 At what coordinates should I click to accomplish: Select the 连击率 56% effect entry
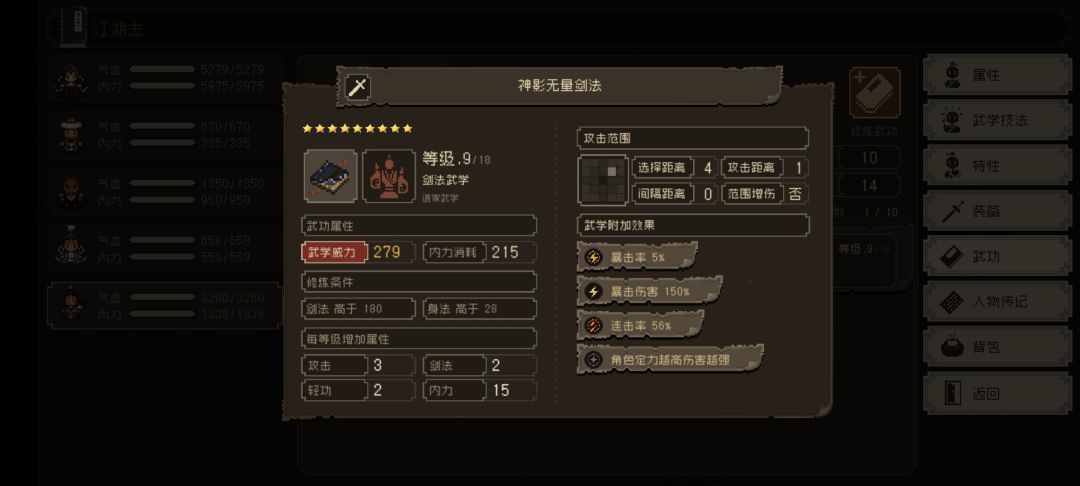[640, 325]
